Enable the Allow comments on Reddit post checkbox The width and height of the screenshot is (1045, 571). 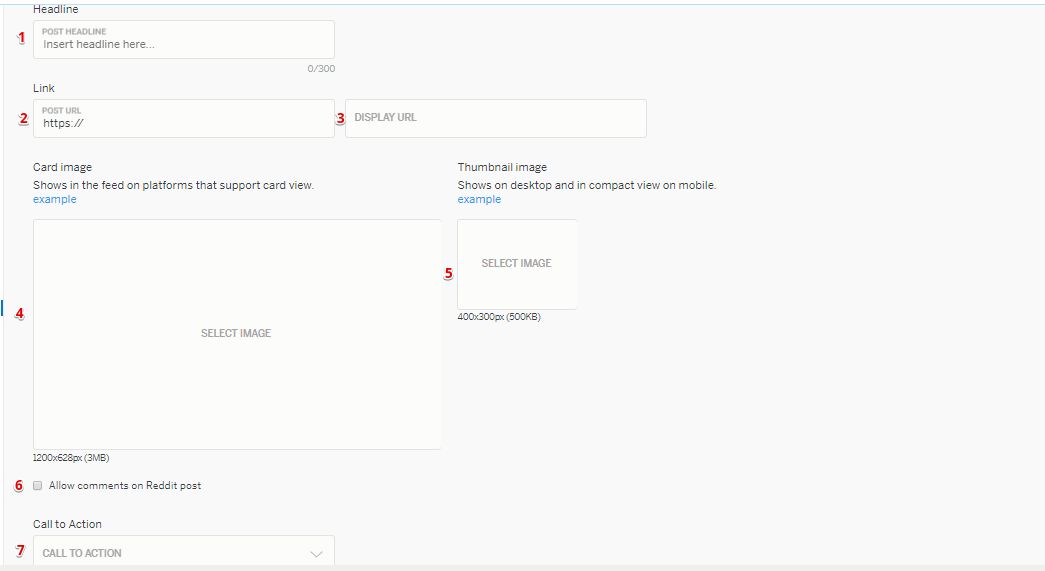(x=38, y=486)
